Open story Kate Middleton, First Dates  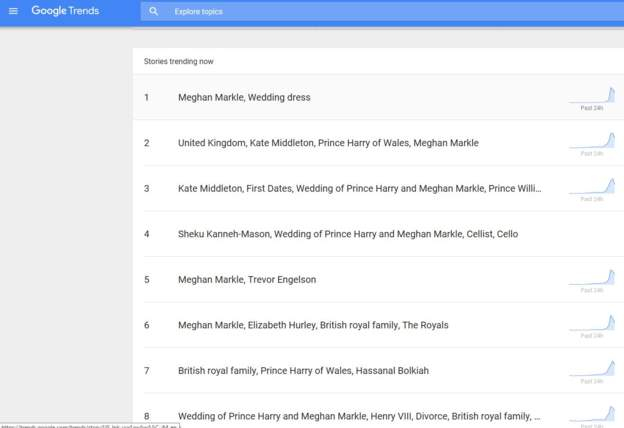[359, 188]
